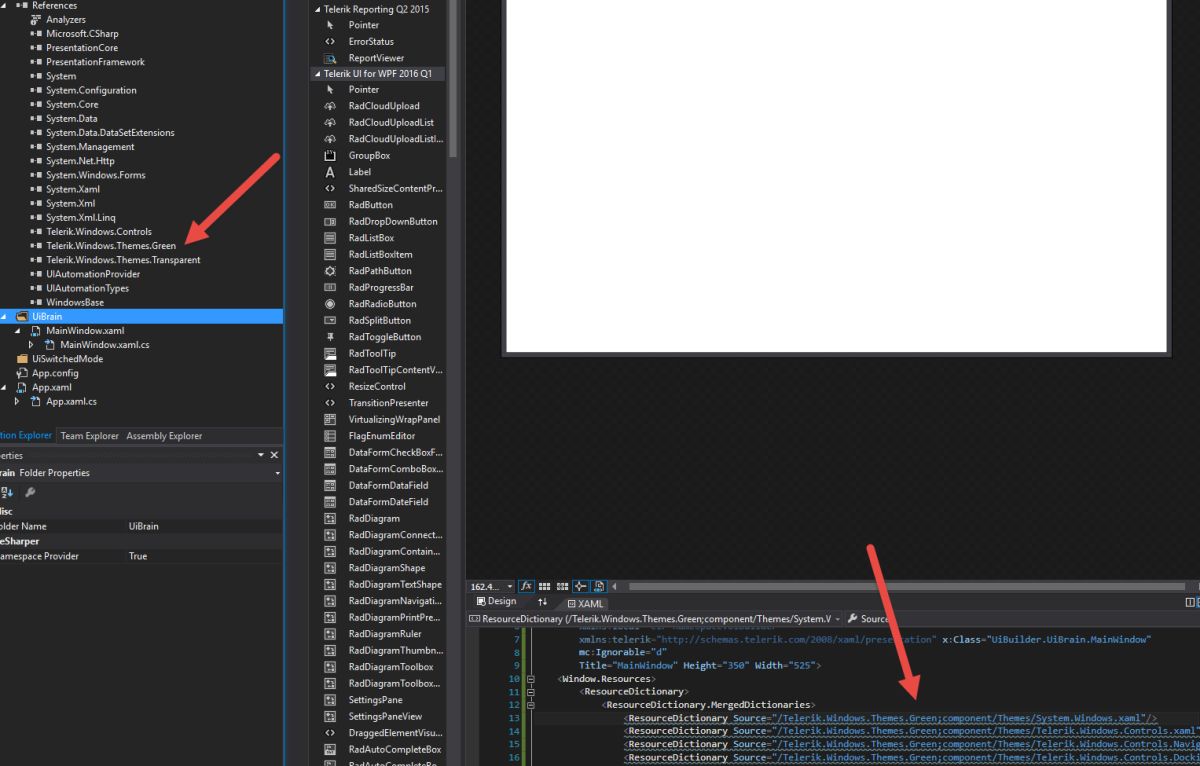Select the RadProgressBar control icon
This screenshot has width=1200, height=766.
pos(330,287)
